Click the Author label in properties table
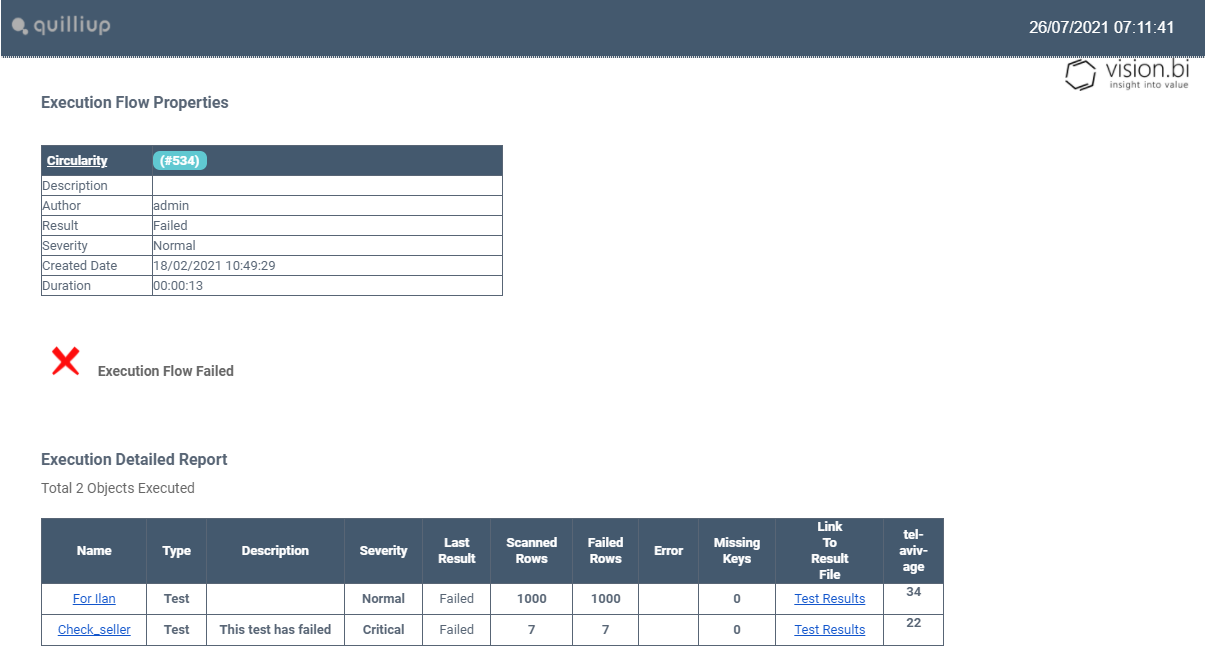 [62, 206]
